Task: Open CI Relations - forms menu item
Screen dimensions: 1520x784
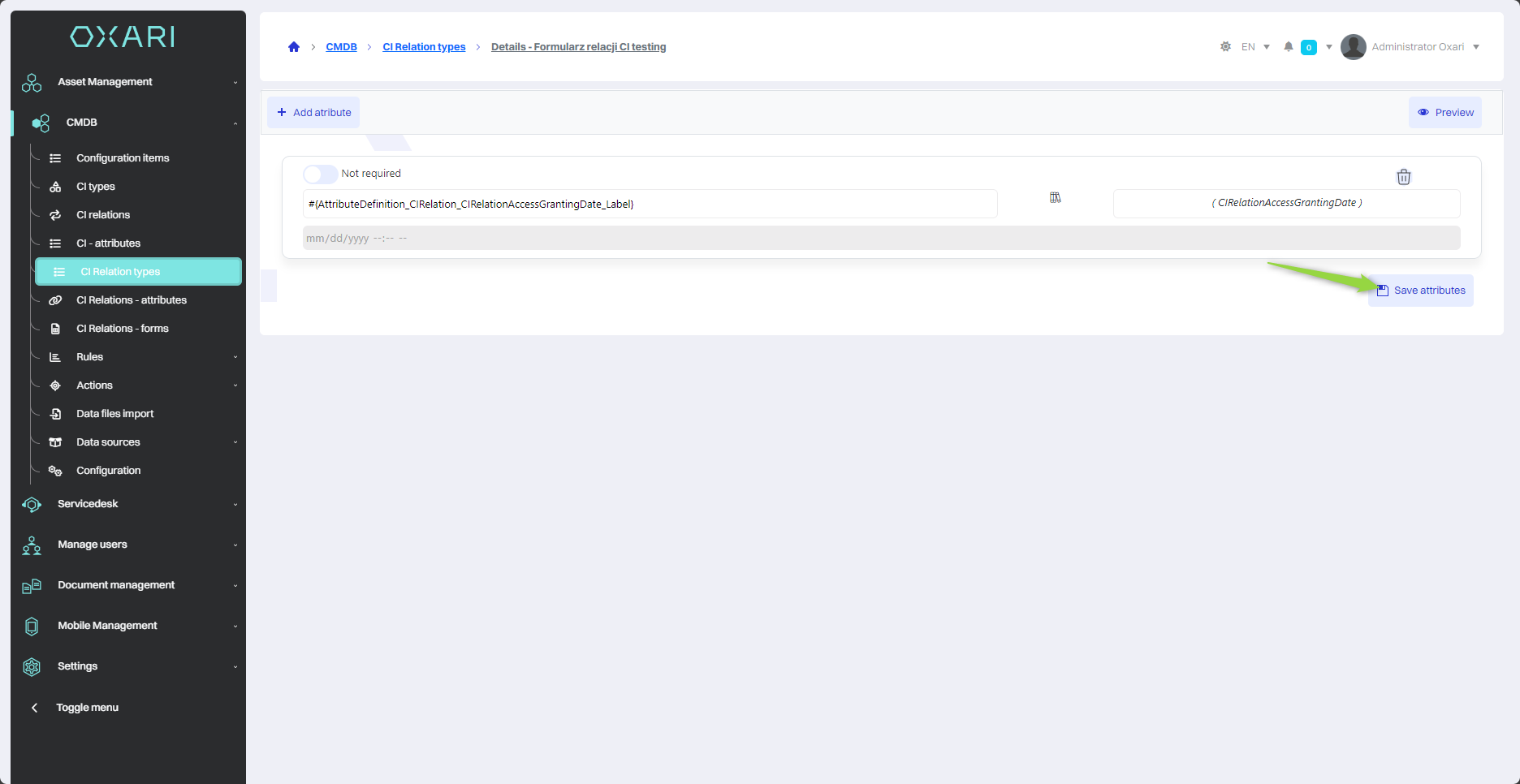Action: 123,329
